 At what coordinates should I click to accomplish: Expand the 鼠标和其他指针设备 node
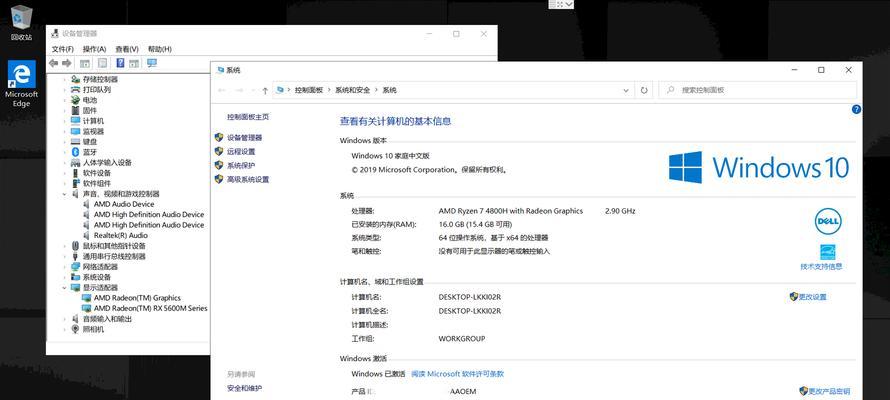(64, 246)
